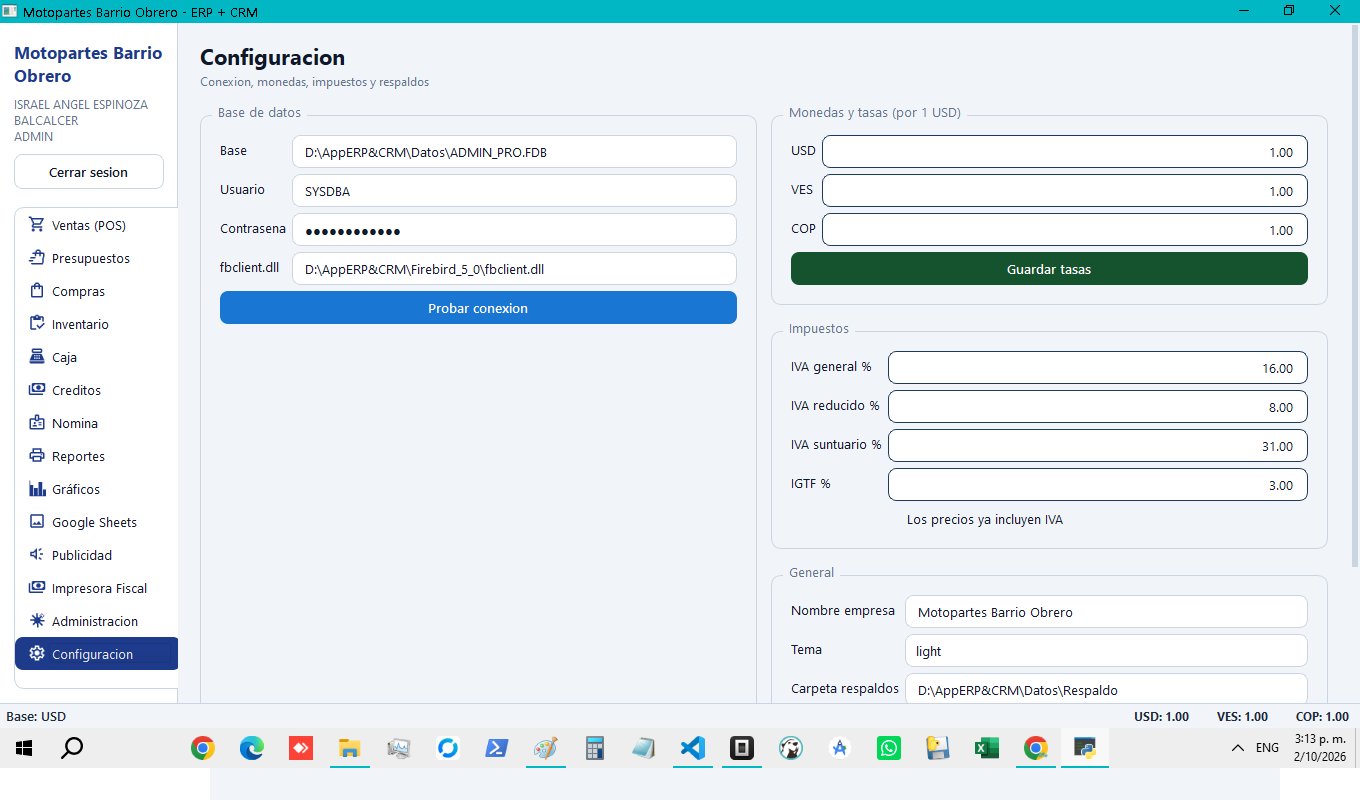Click the Motopartes Barrio Obrero sidebar title
The width and height of the screenshot is (1360, 800).
88,64
